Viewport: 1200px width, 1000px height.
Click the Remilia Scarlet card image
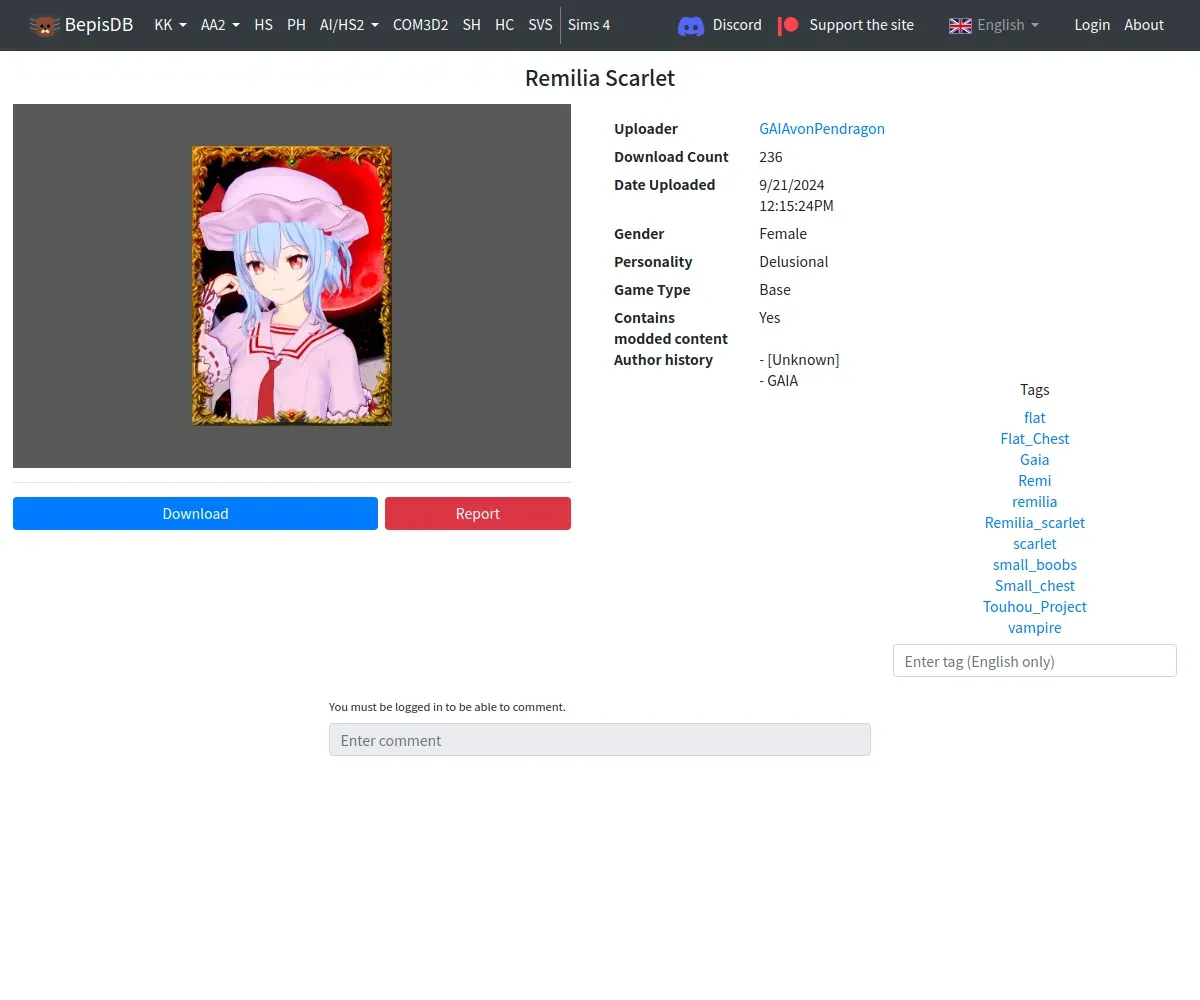[292, 286]
